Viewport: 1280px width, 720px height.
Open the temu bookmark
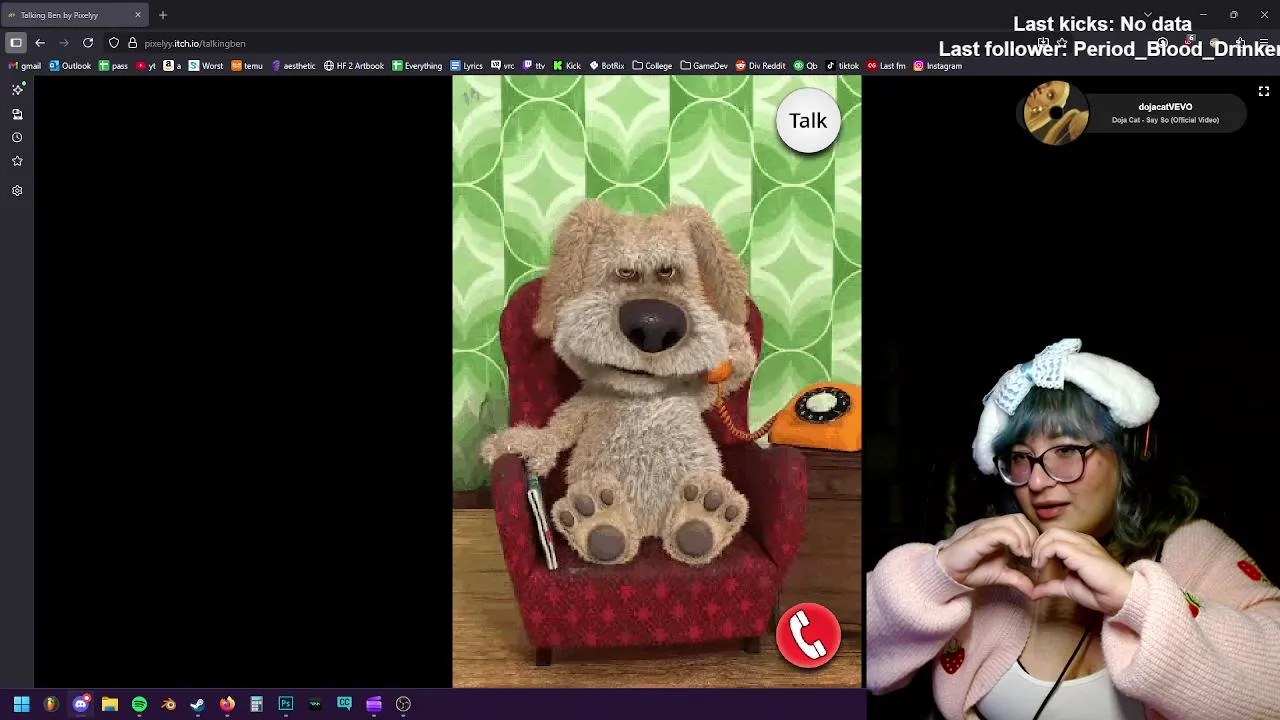[247, 66]
